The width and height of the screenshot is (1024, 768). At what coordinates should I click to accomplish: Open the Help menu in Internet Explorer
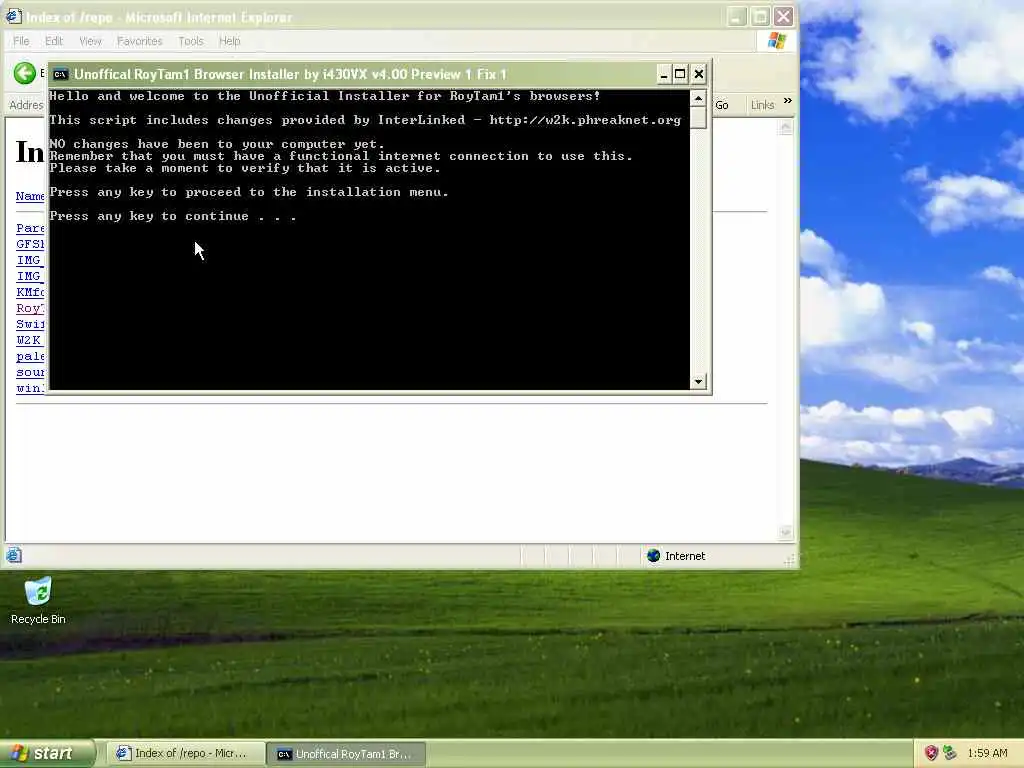(x=229, y=41)
